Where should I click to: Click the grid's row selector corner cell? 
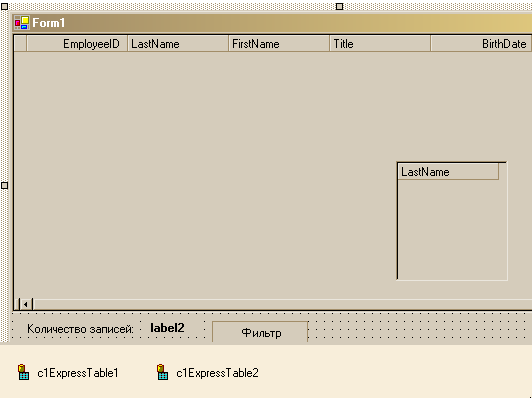click(20, 44)
